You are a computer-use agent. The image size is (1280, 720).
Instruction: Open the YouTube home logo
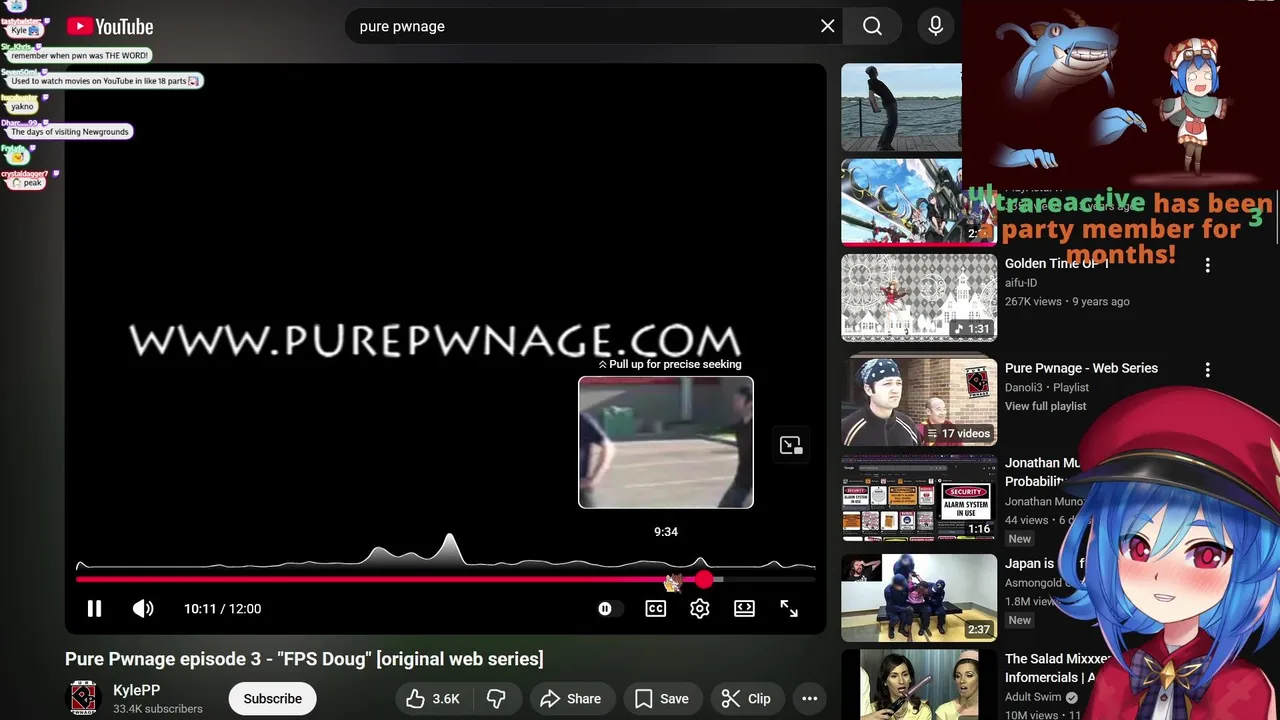click(110, 27)
